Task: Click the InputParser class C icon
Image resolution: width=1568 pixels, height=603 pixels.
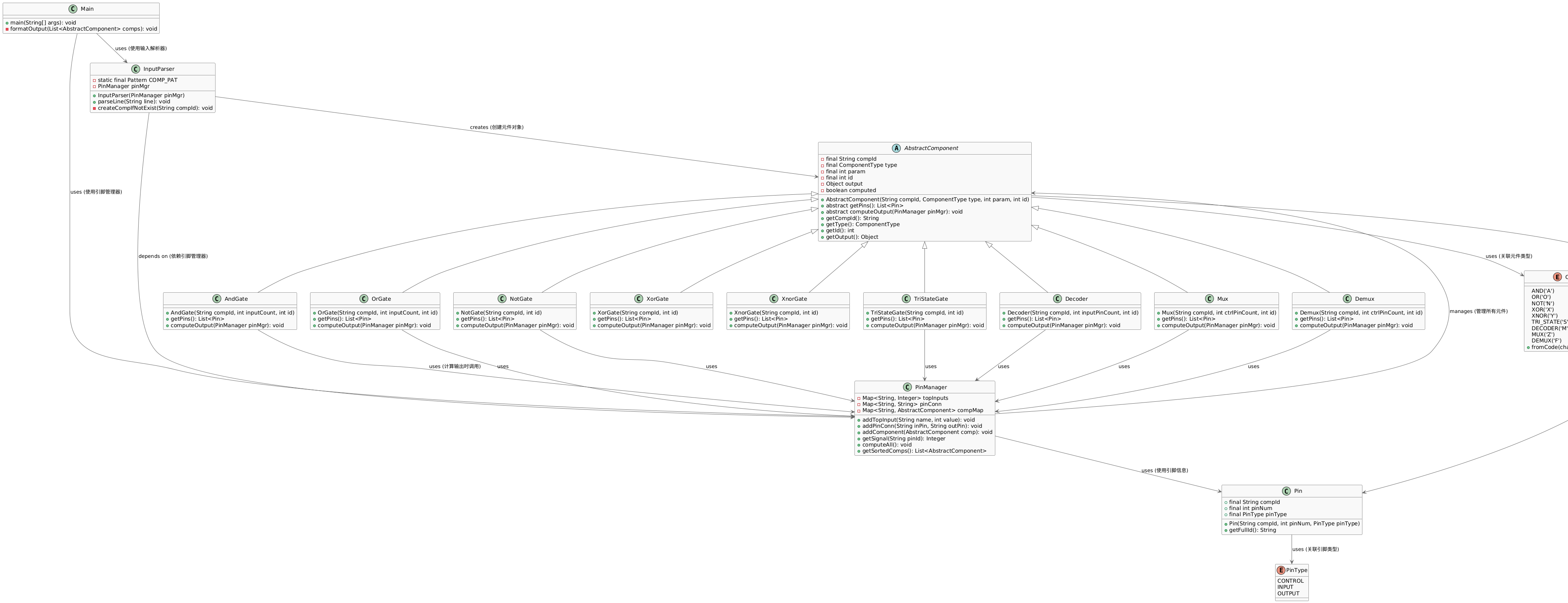Action: [136, 69]
